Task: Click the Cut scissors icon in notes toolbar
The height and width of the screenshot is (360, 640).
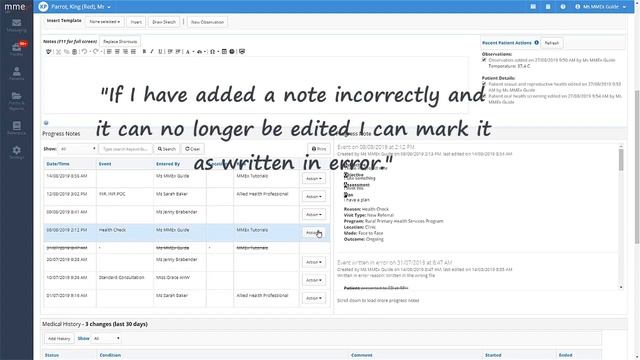Action: tap(58, 52)
